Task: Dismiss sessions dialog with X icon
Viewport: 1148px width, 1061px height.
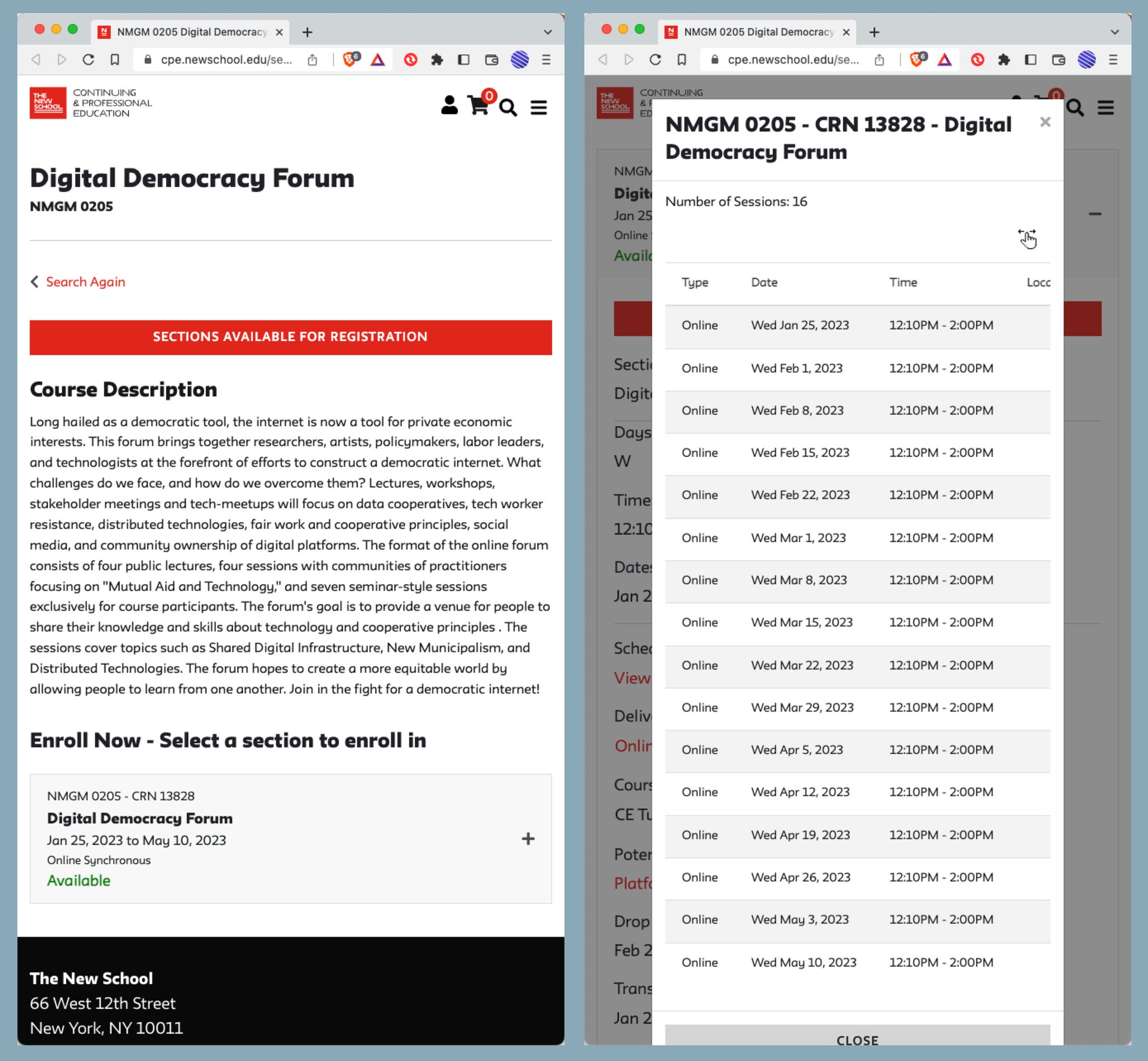Action: [x=1045, y=122]
